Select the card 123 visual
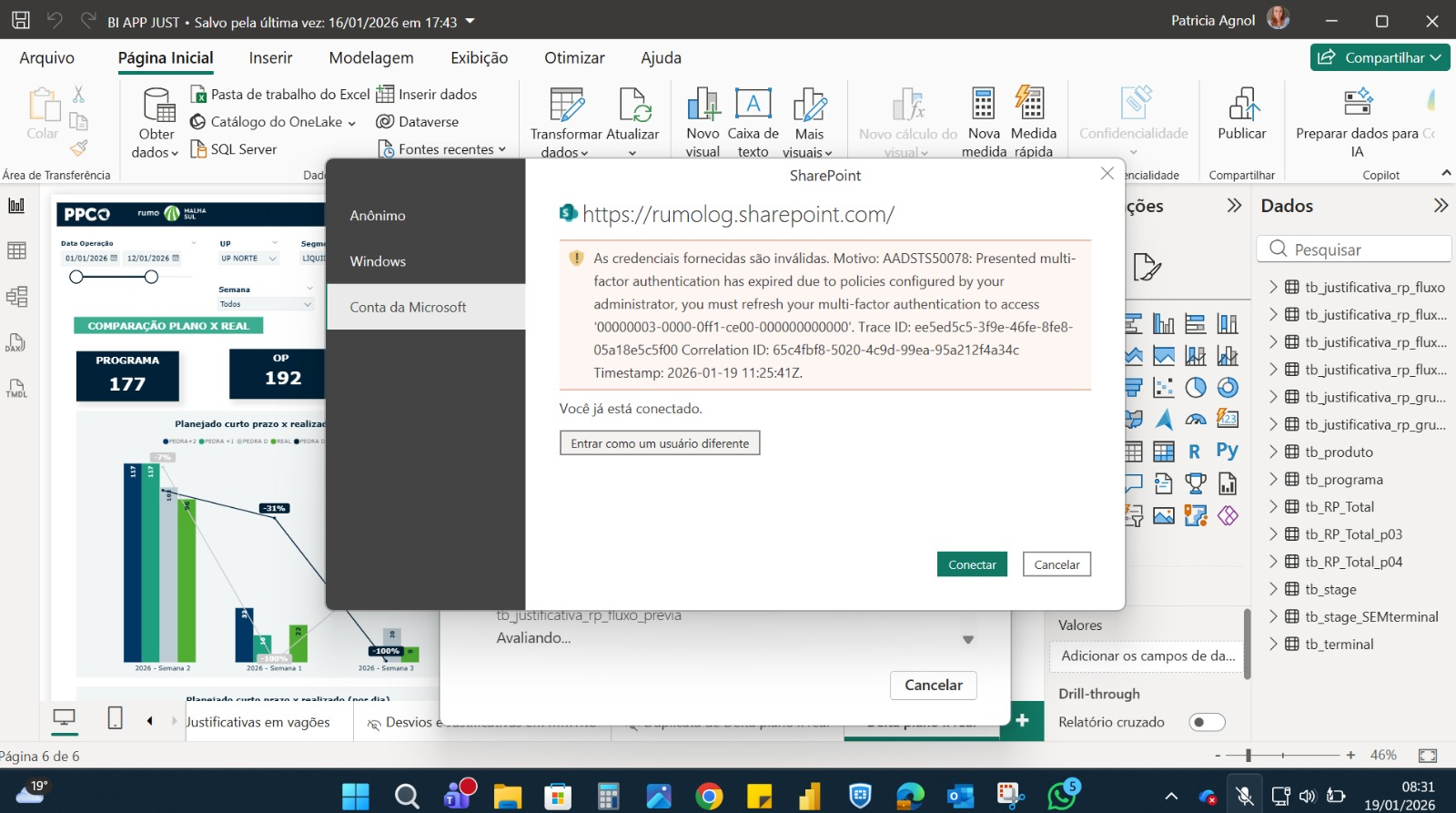This screenshot has width=1456, height=813. click(x=1228, y=419)
